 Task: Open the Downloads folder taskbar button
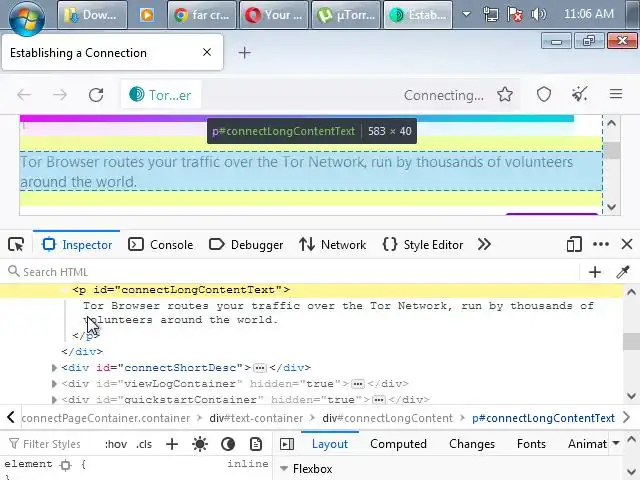click(92, 15)
